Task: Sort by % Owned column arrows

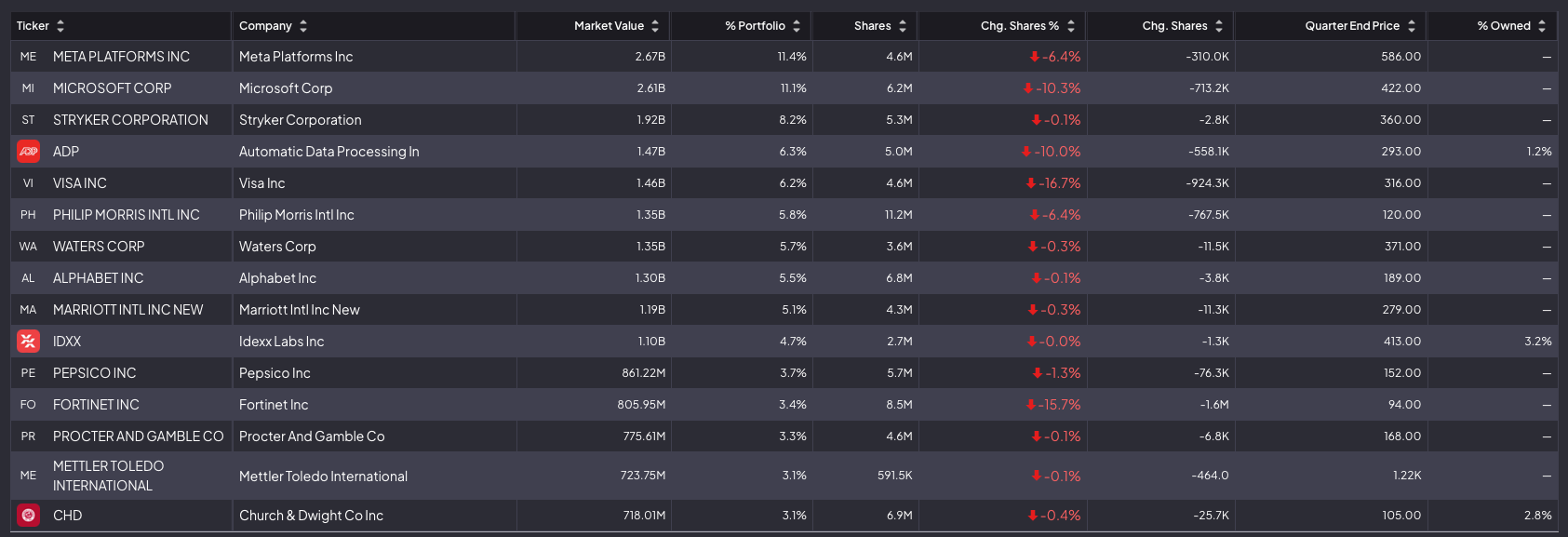Action: [x=1542, y=26]
